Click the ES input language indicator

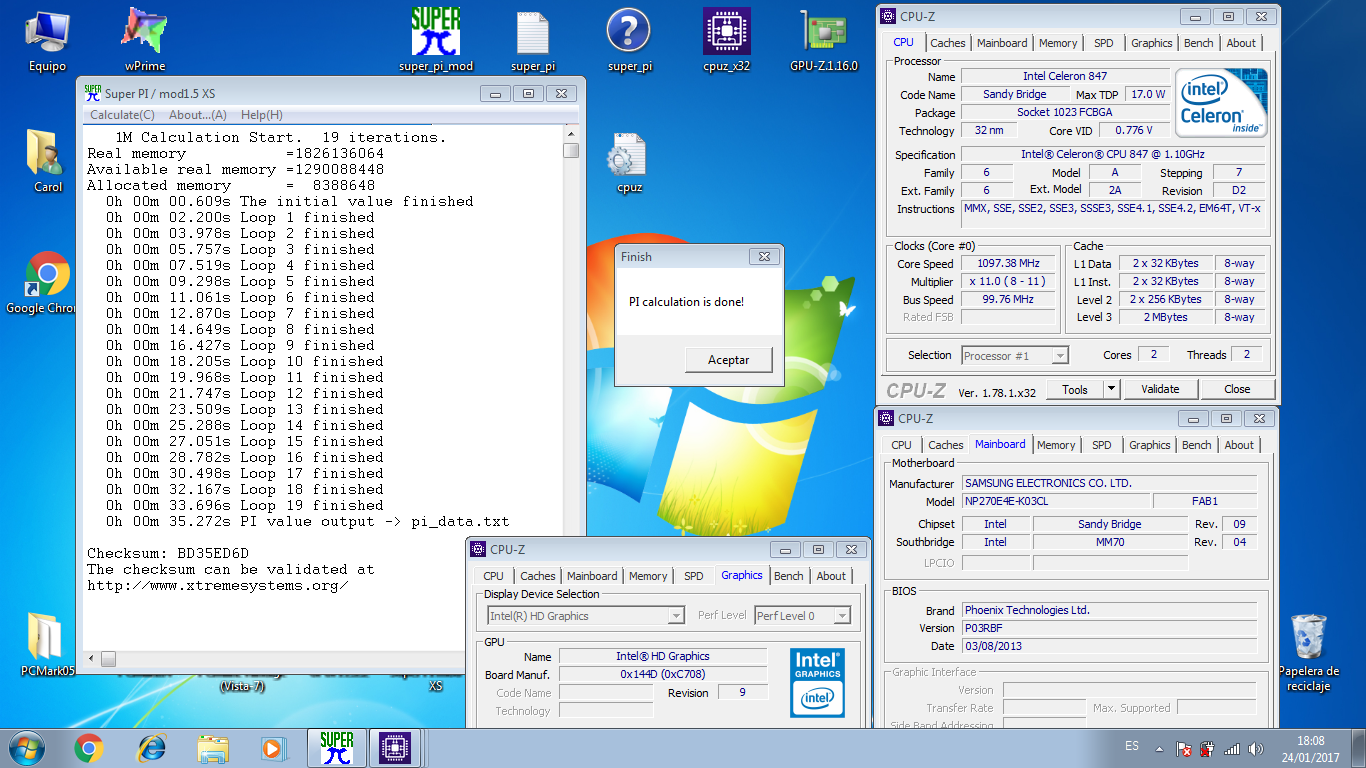pyautogui.click(x=1131, y=746)
